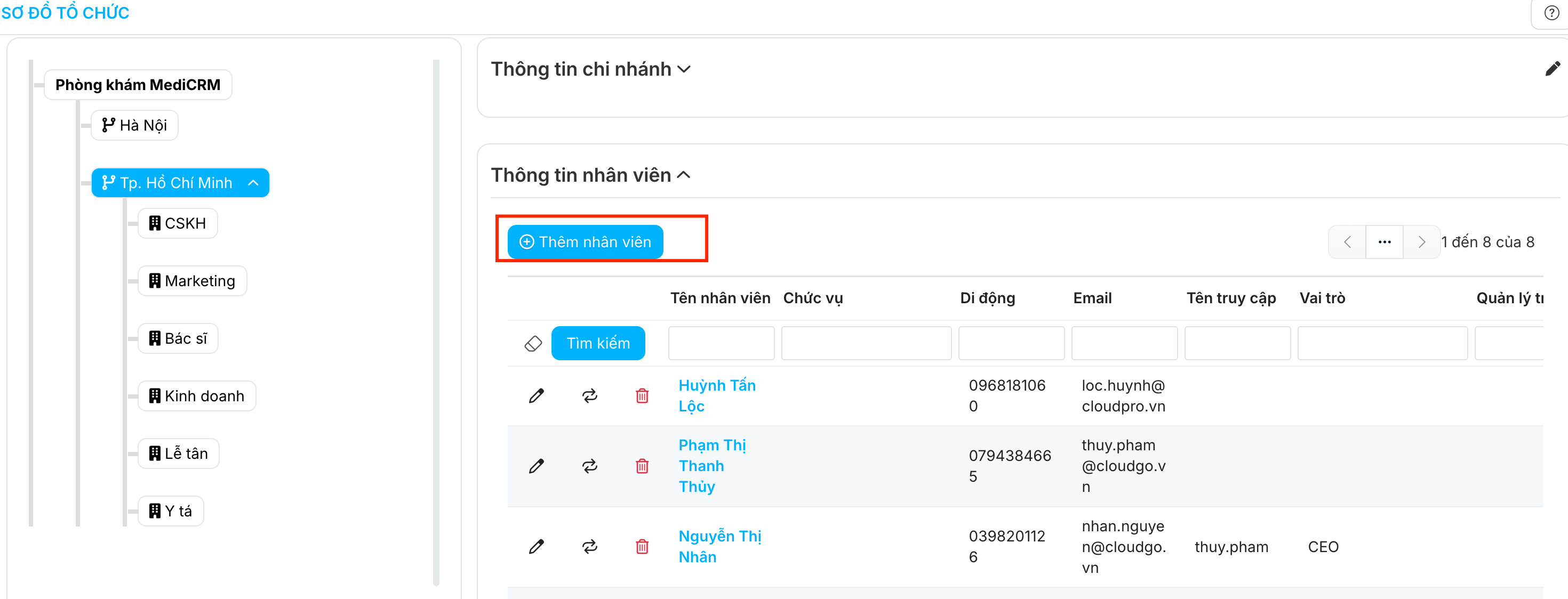The height and width of the screenshot is (599, 1568).
Task: Collapse Thông tin nhân viên section
Action: coord(684,175)
